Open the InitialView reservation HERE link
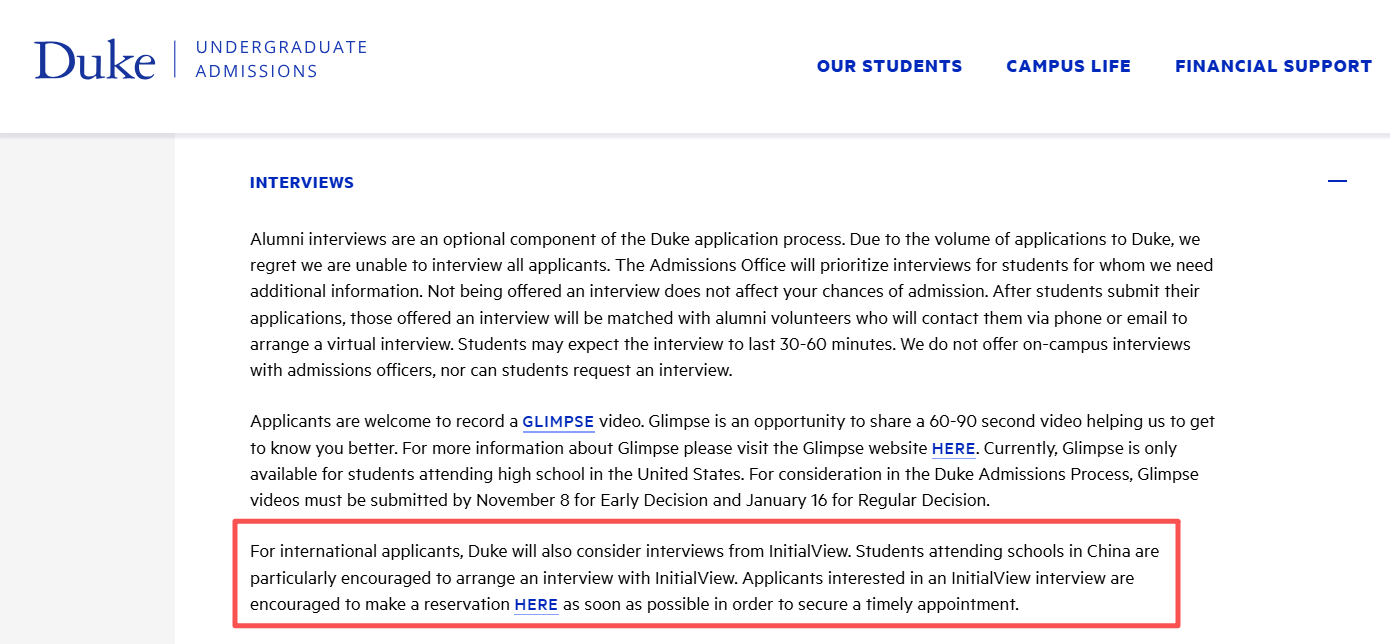This screenshot has height=644, width=1390. [536, 605]
